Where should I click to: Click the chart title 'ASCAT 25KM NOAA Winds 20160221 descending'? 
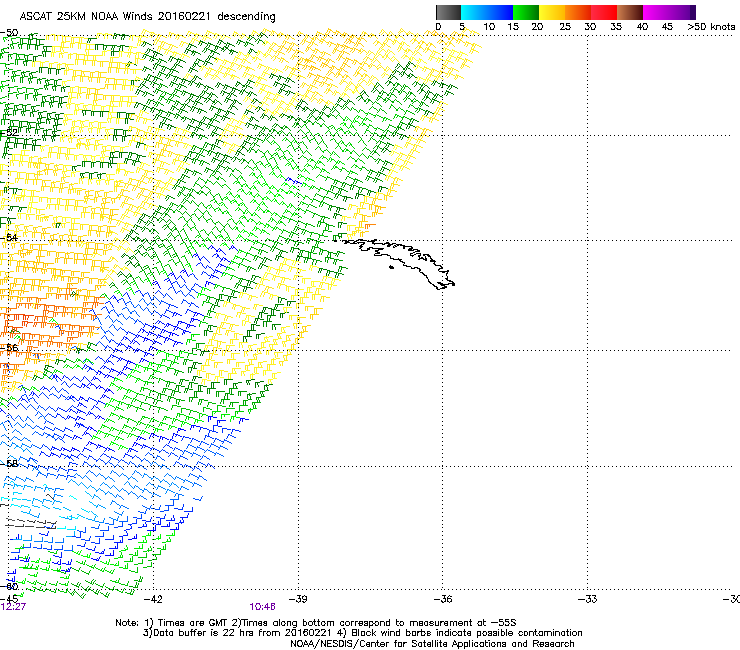click(147, 16)
